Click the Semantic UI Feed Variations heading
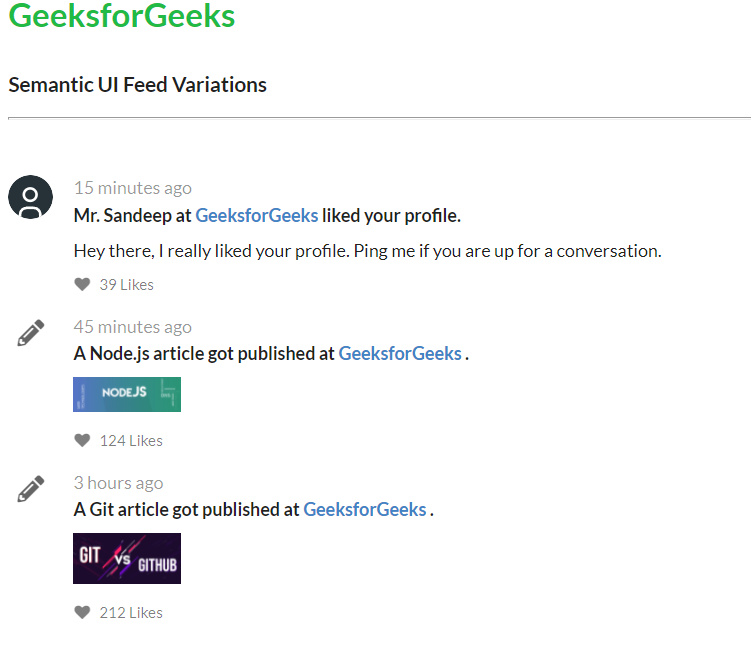 click(x=137, y=85)
